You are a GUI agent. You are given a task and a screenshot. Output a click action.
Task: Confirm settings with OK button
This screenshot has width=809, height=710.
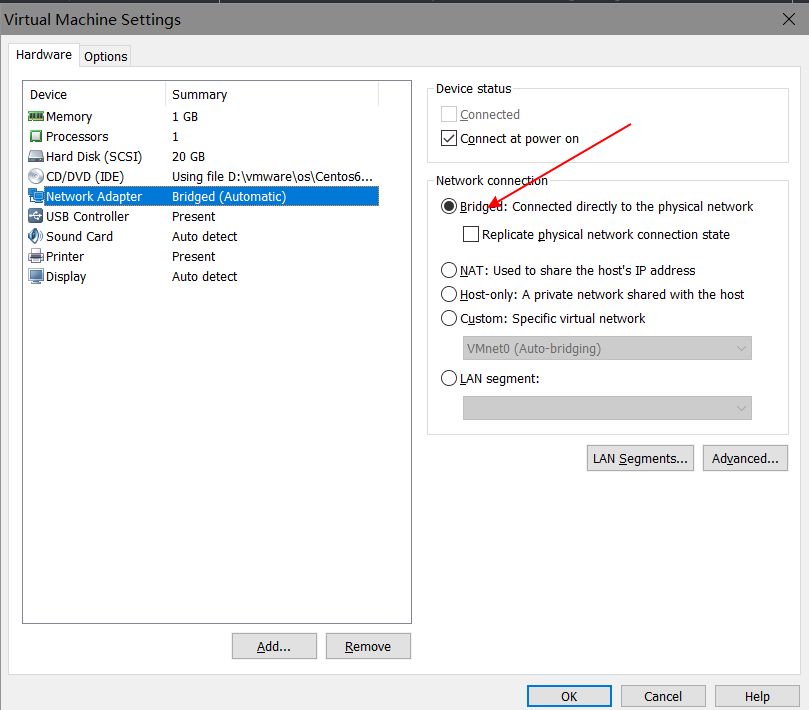[x=569, y=697]
